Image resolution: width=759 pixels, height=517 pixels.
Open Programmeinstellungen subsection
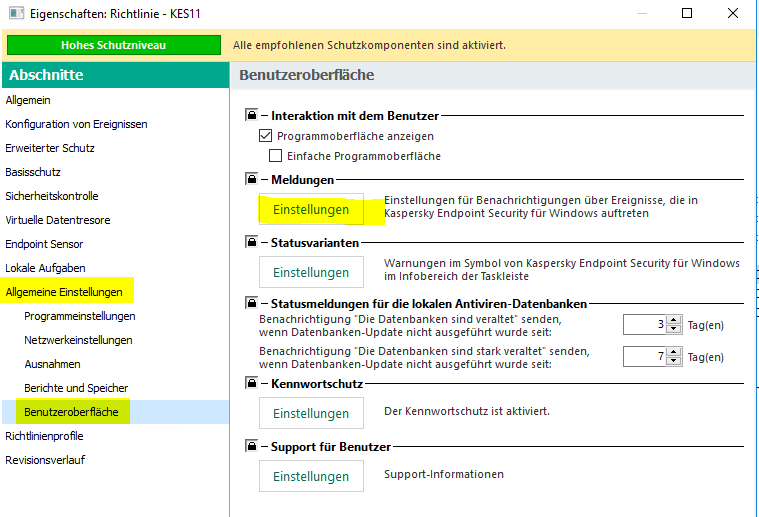click(80, 316)
